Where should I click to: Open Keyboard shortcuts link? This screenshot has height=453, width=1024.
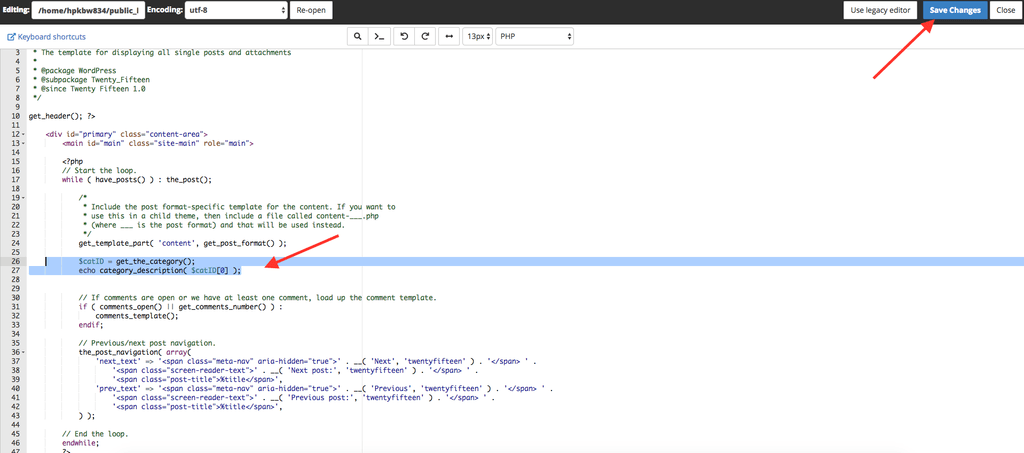[x=46, y=37]
